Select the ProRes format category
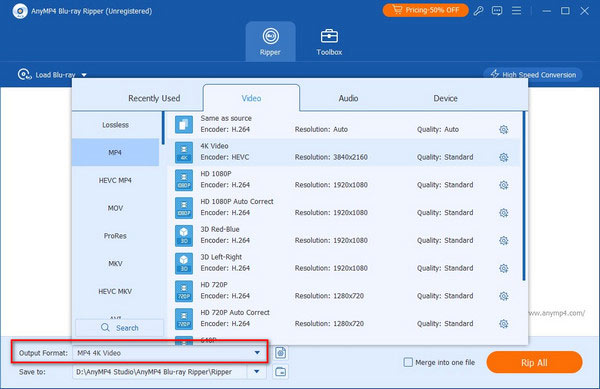Viewport: 600px width, 389px height. pos(115,236)
